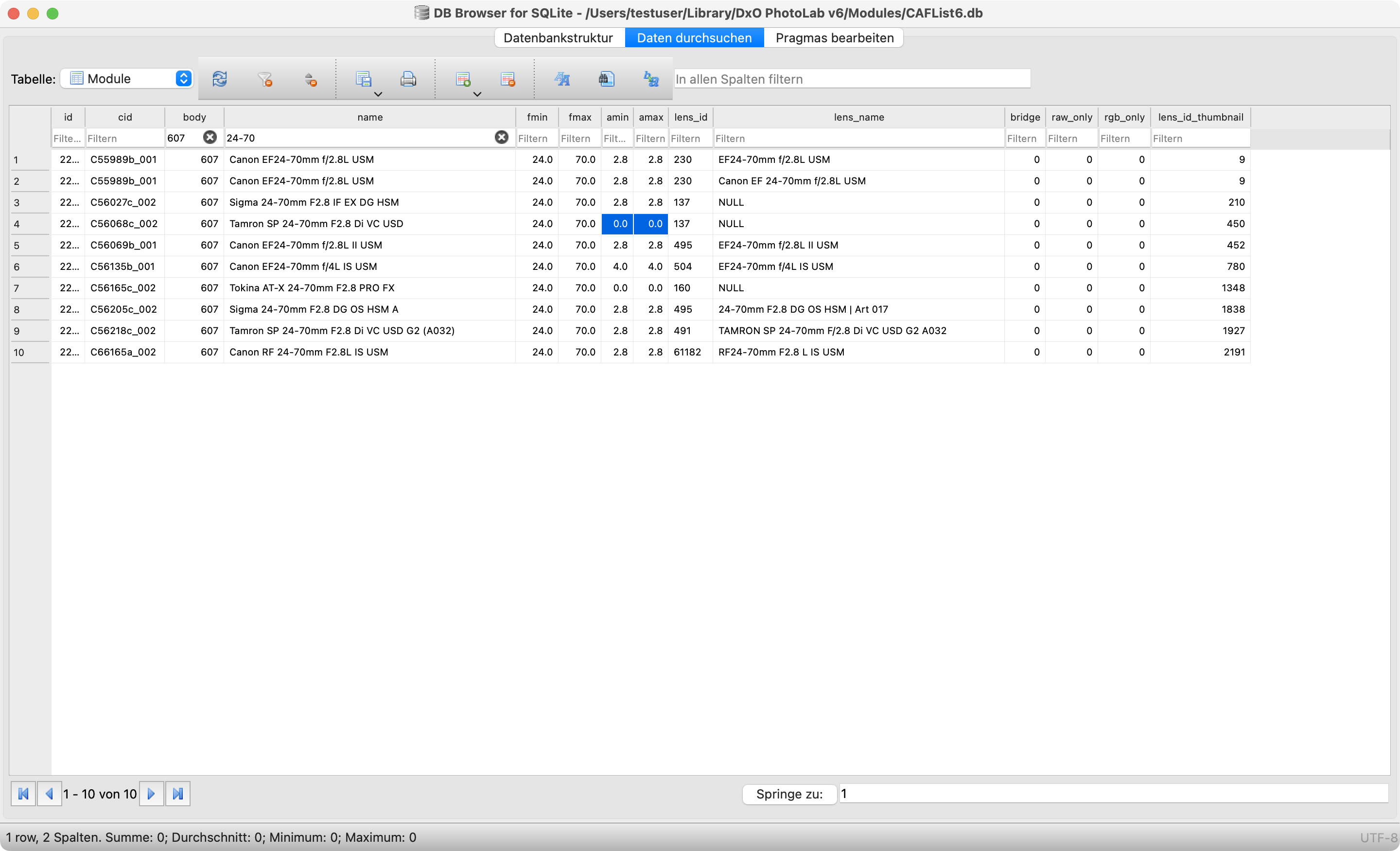Switch to Datenbankstruktur tab
The height and width of the screenshot is (851, 1400).
tap(558, 37)
